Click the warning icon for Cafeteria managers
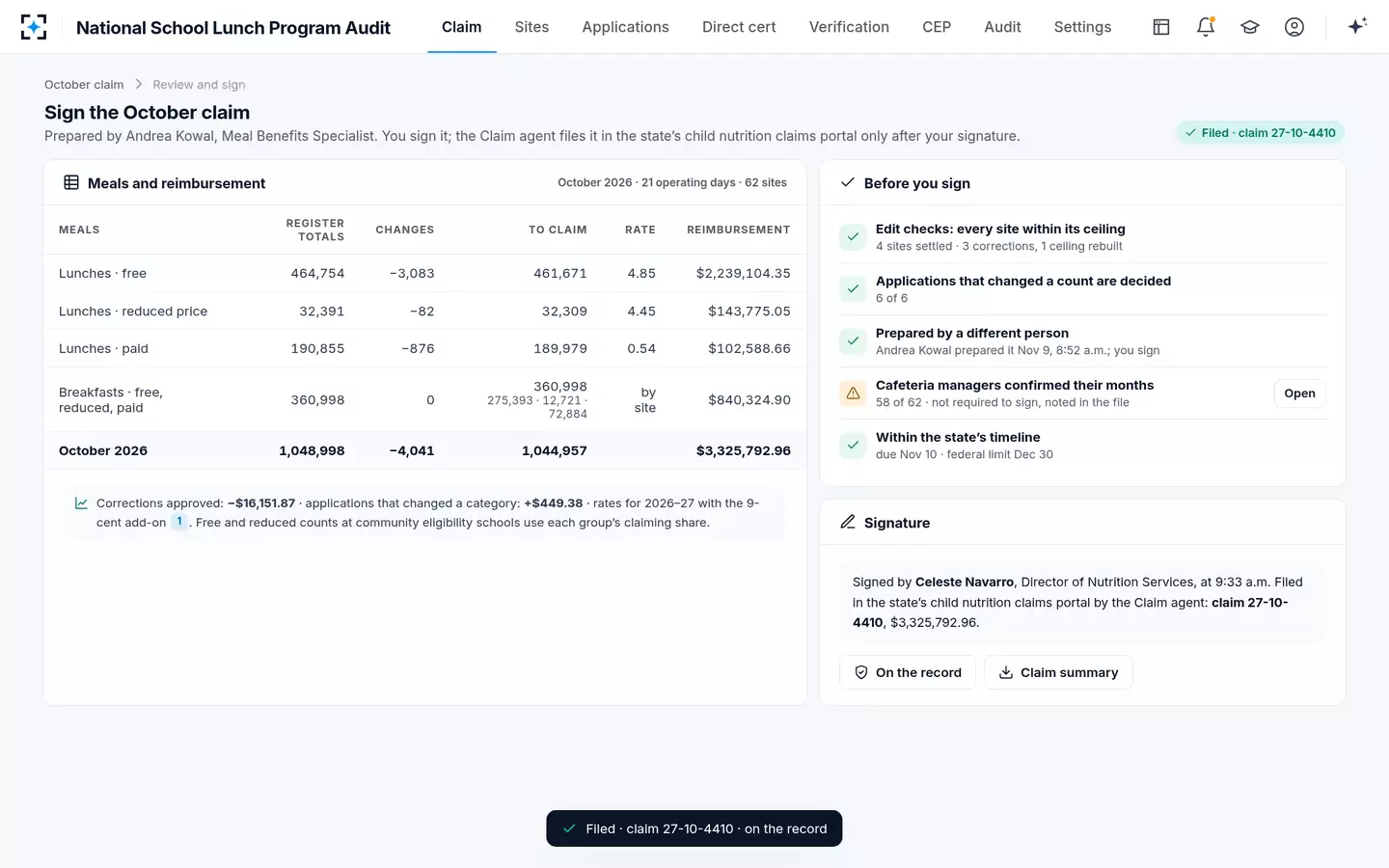1389x868 pixels. pyautogui.click(x=853, y=393)
